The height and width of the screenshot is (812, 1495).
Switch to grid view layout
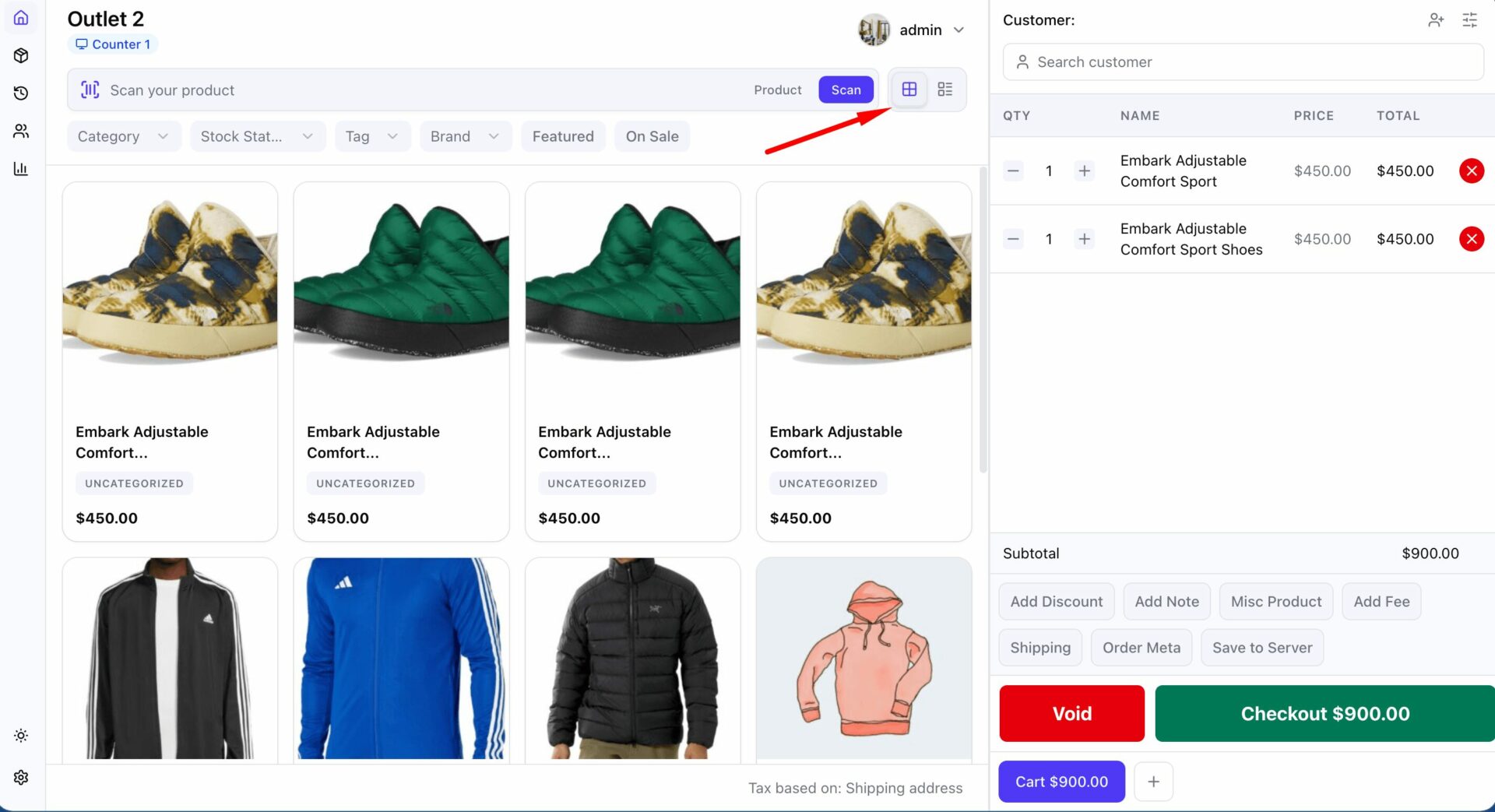(x=909, y=90)
